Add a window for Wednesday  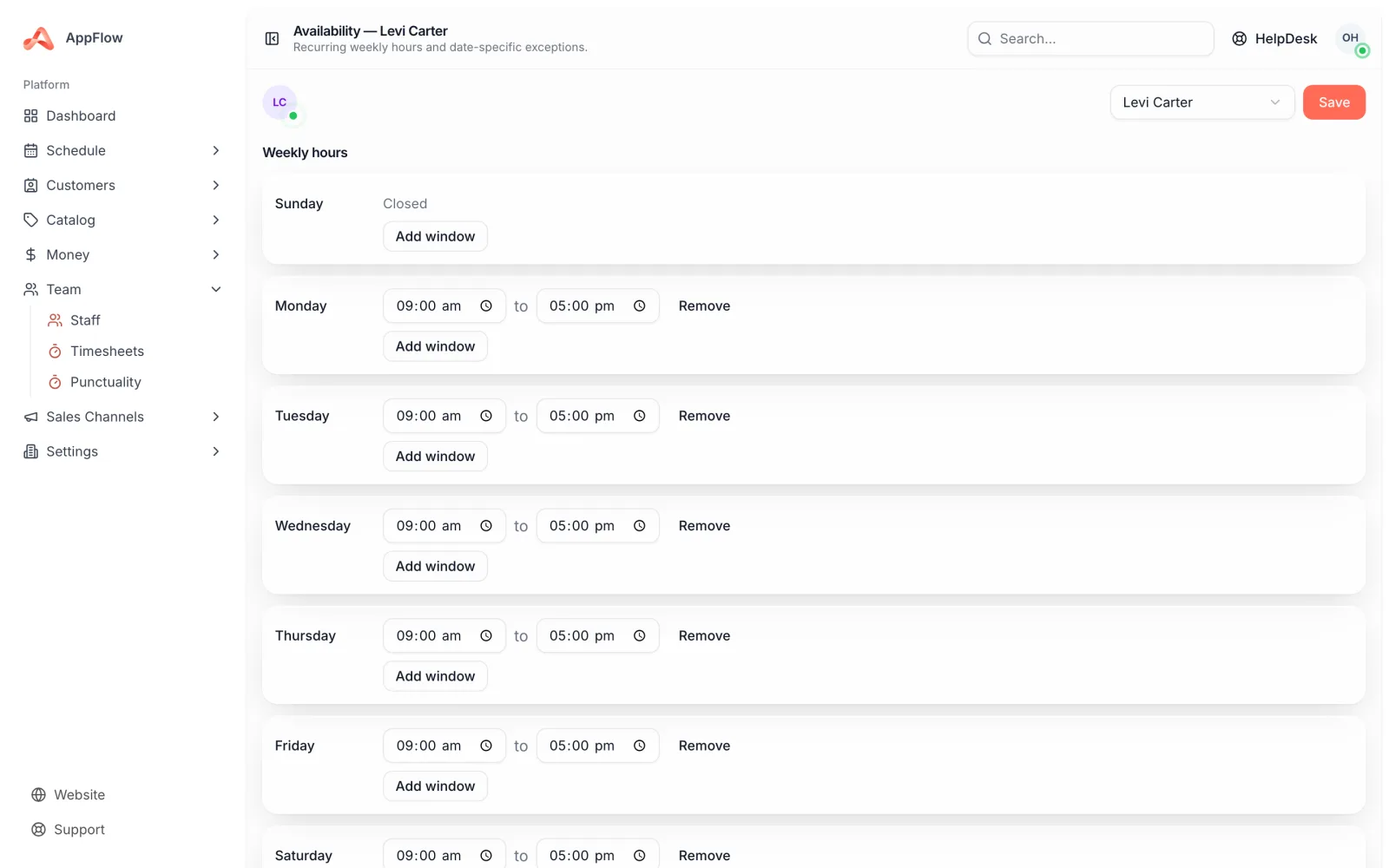tap(435, 566)
